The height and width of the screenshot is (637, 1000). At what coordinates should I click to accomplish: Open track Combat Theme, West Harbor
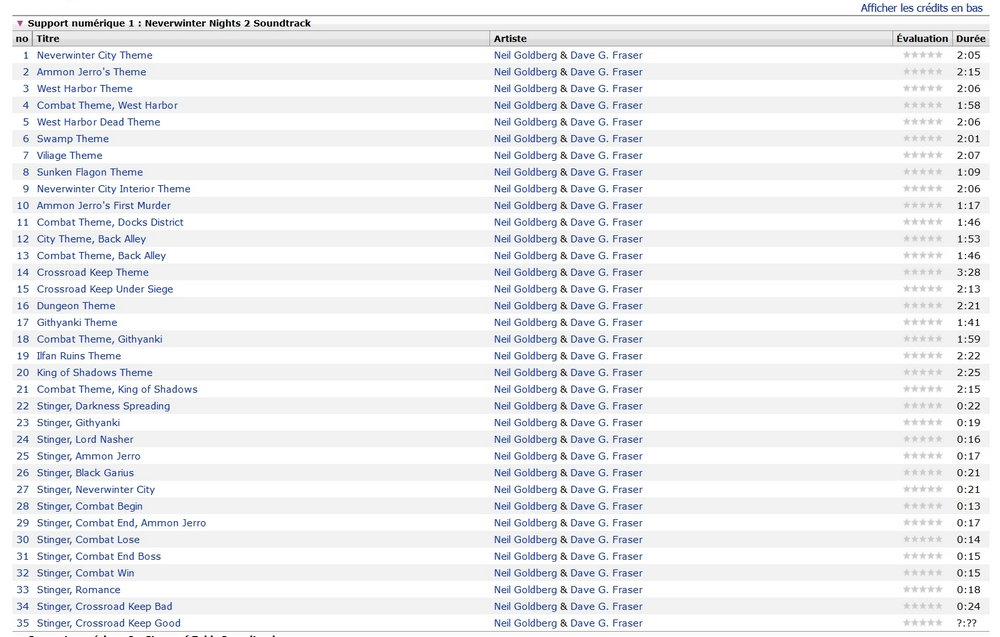(107, 105)
